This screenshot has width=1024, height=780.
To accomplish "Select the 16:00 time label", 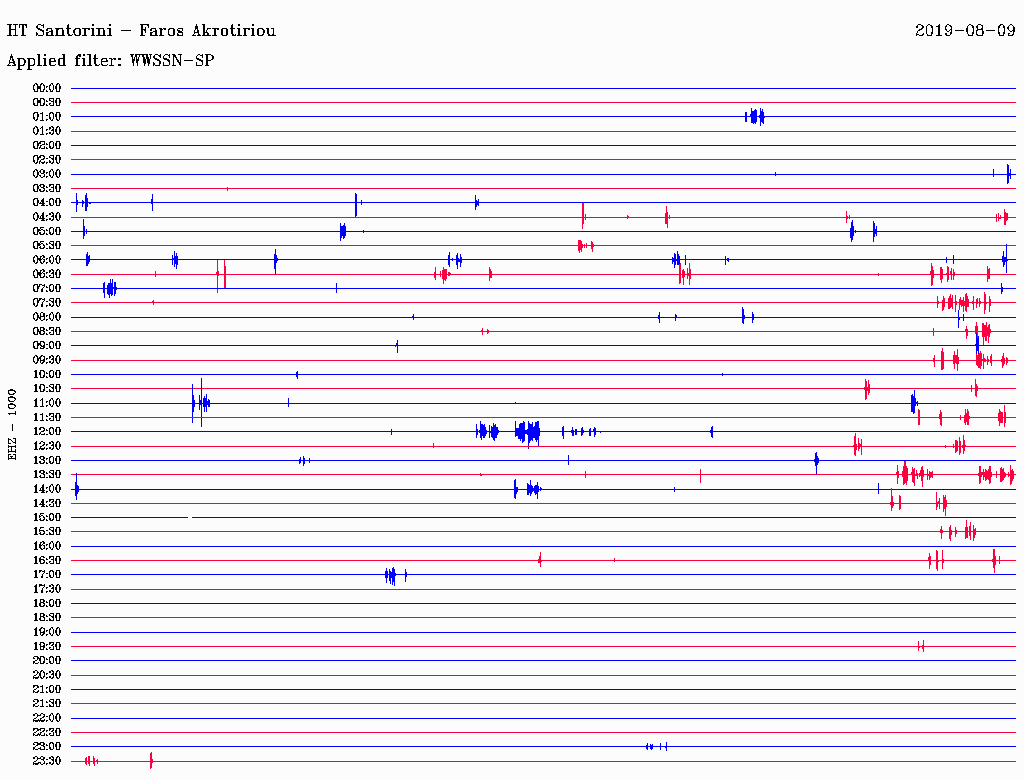I will pyautogui.click(x=47, y=546).
